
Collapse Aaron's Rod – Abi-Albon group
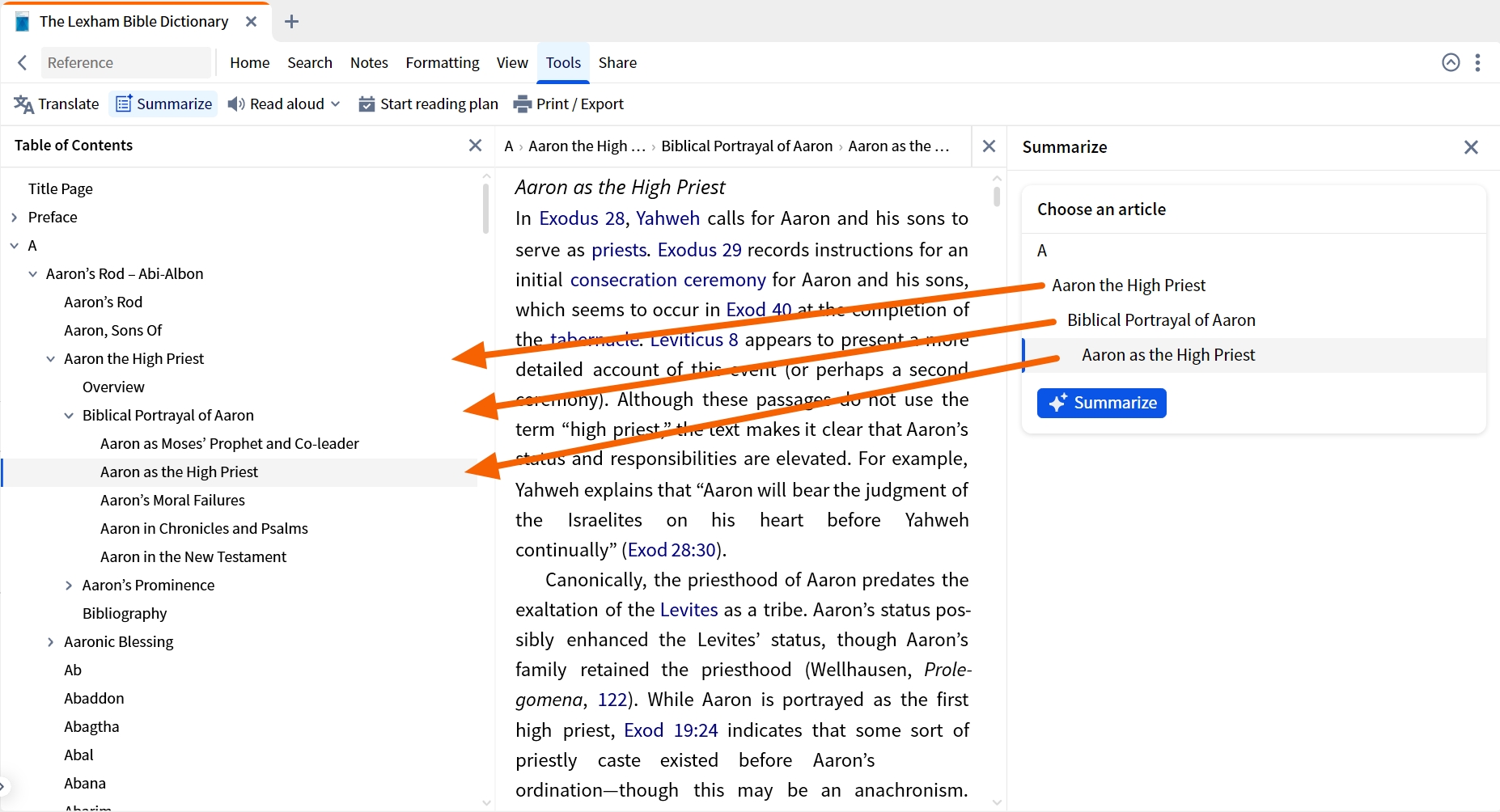click(x=32, y=273)
